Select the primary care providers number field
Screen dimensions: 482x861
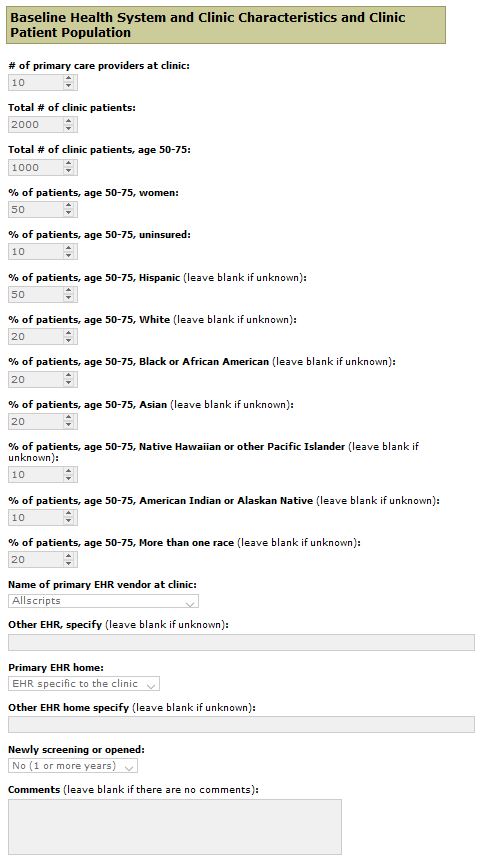(x=36, y=82)
